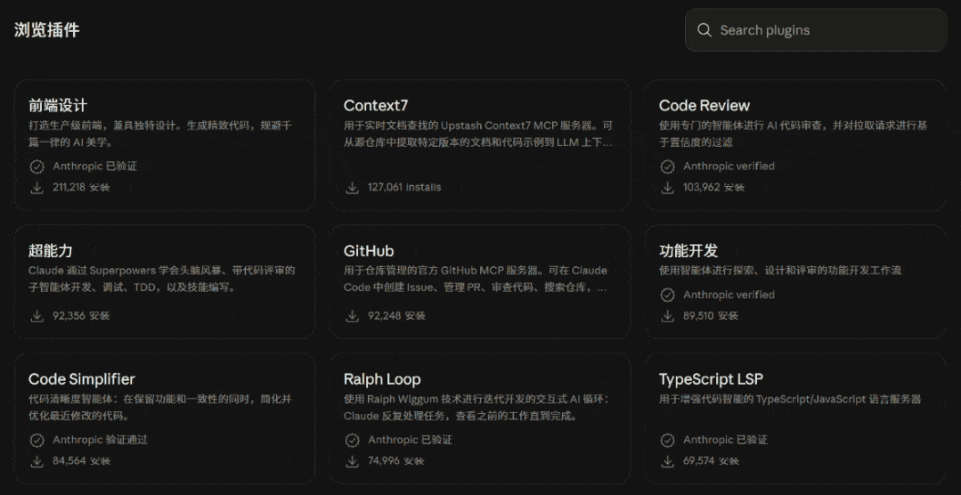Click the 超能力 description mentioning Superpowers
The height and width of the screenshot is (495, 961).
tap(162, 279)
